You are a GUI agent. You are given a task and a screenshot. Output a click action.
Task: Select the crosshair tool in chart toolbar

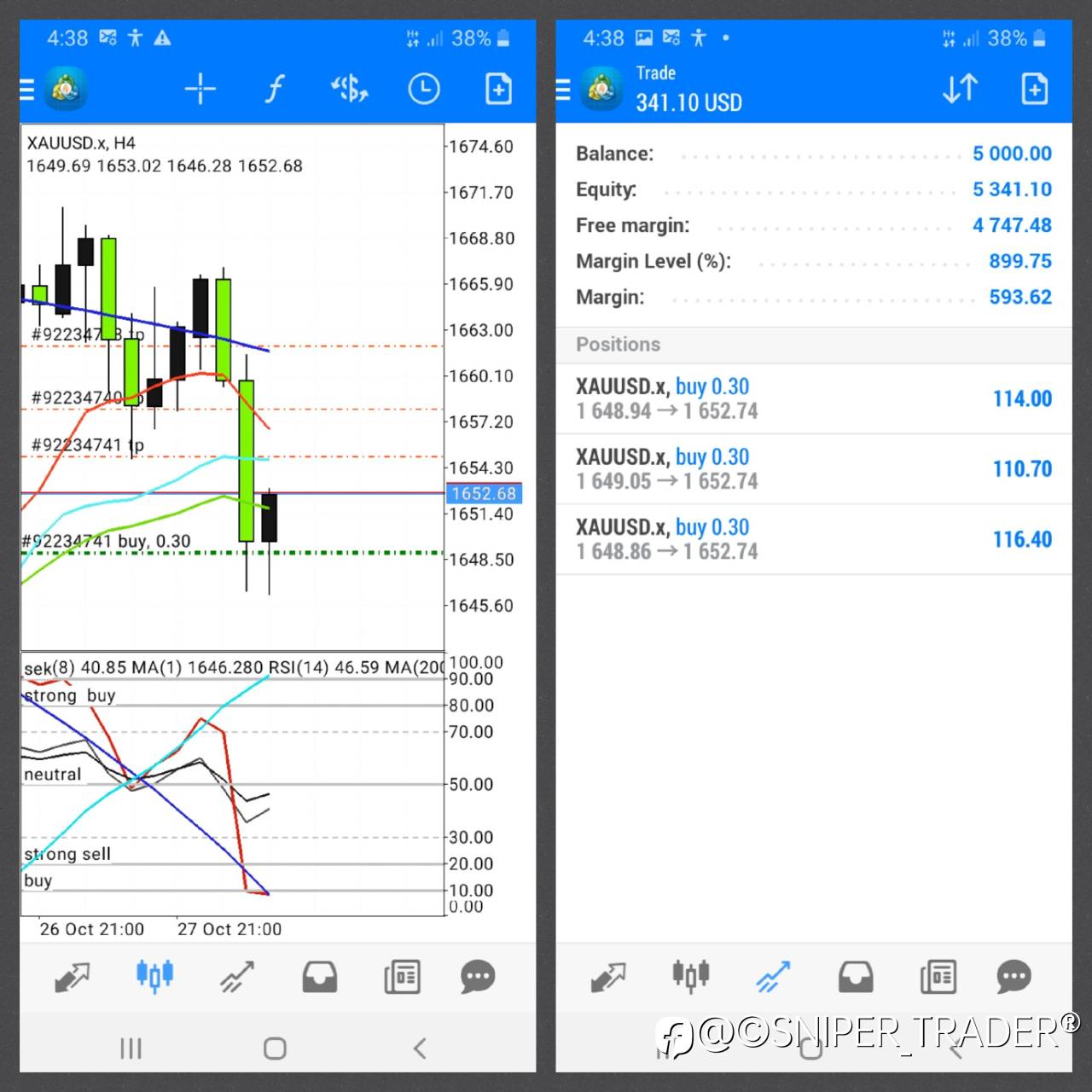click(200, 89)
